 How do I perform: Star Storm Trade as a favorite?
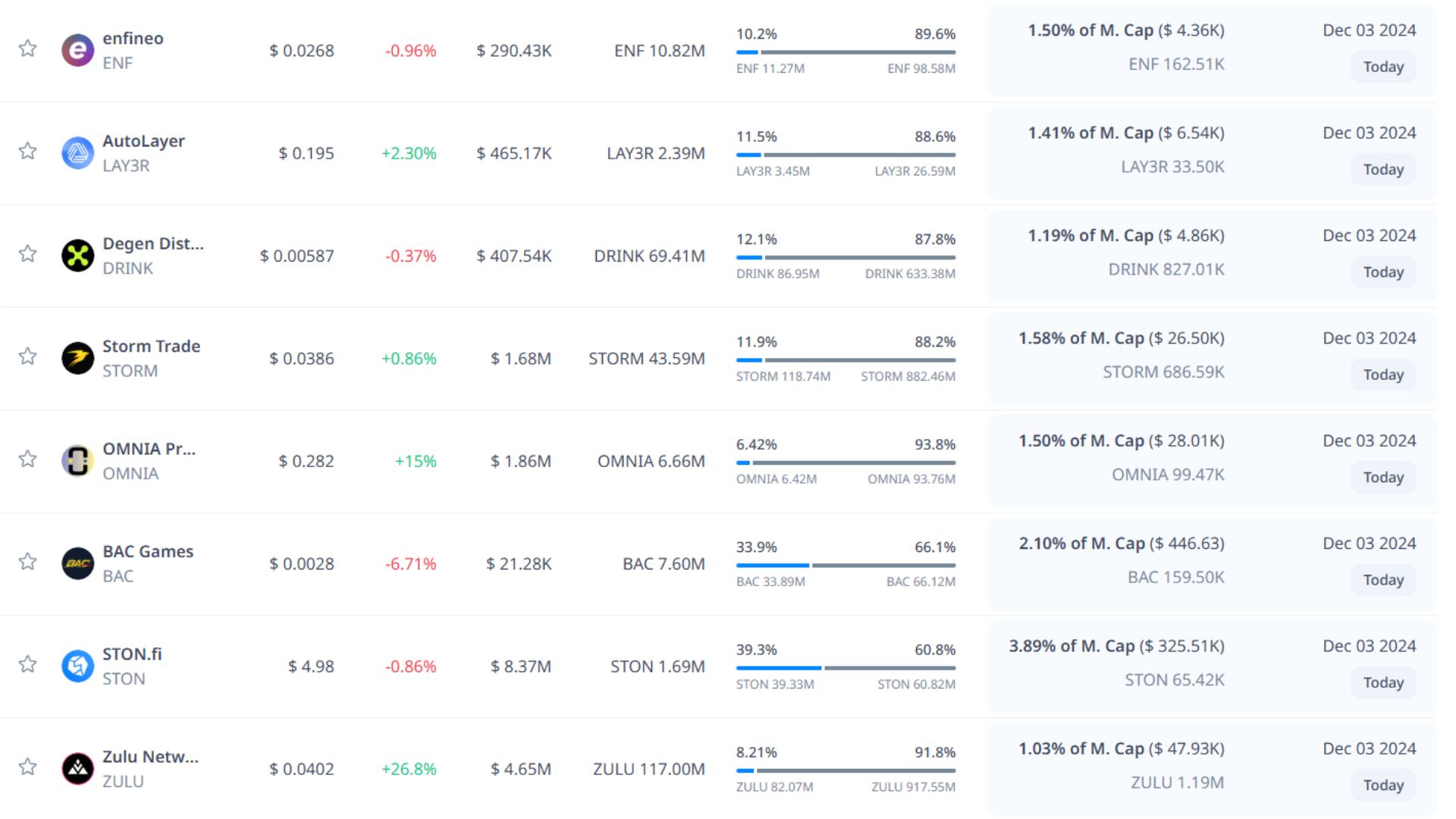click(28, 356)
